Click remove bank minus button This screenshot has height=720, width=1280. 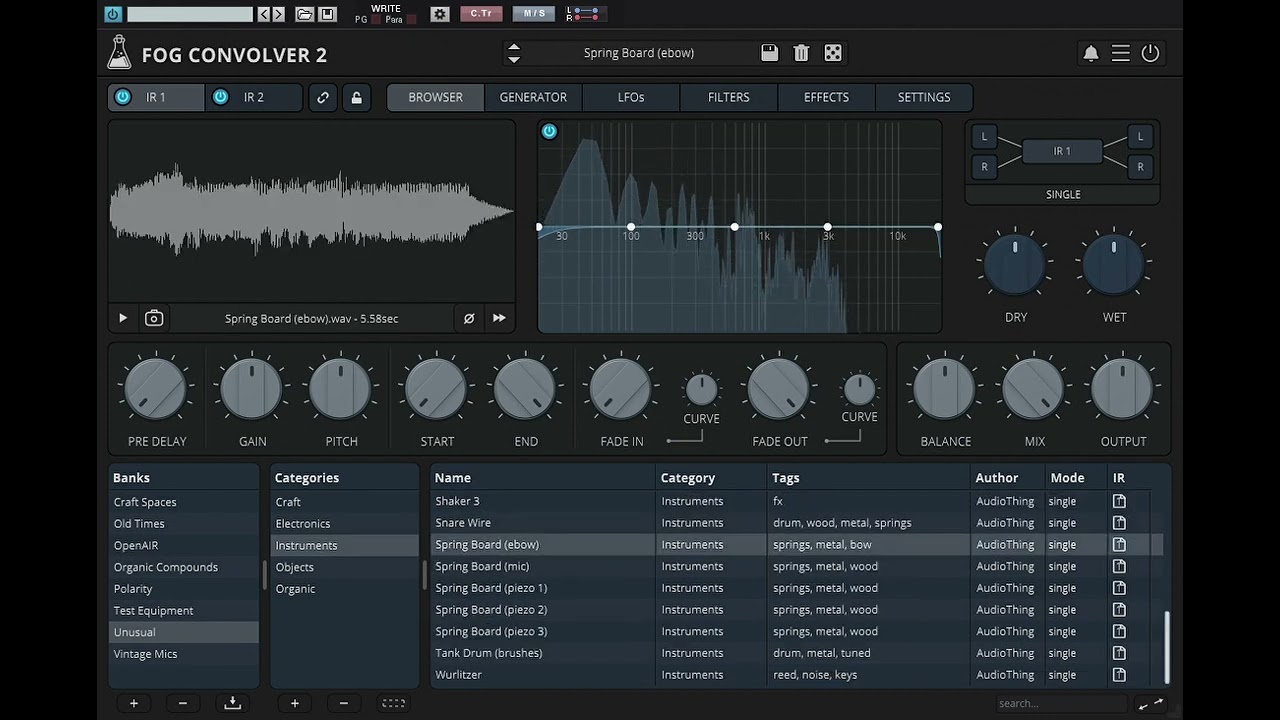click(x=183, y=703)
